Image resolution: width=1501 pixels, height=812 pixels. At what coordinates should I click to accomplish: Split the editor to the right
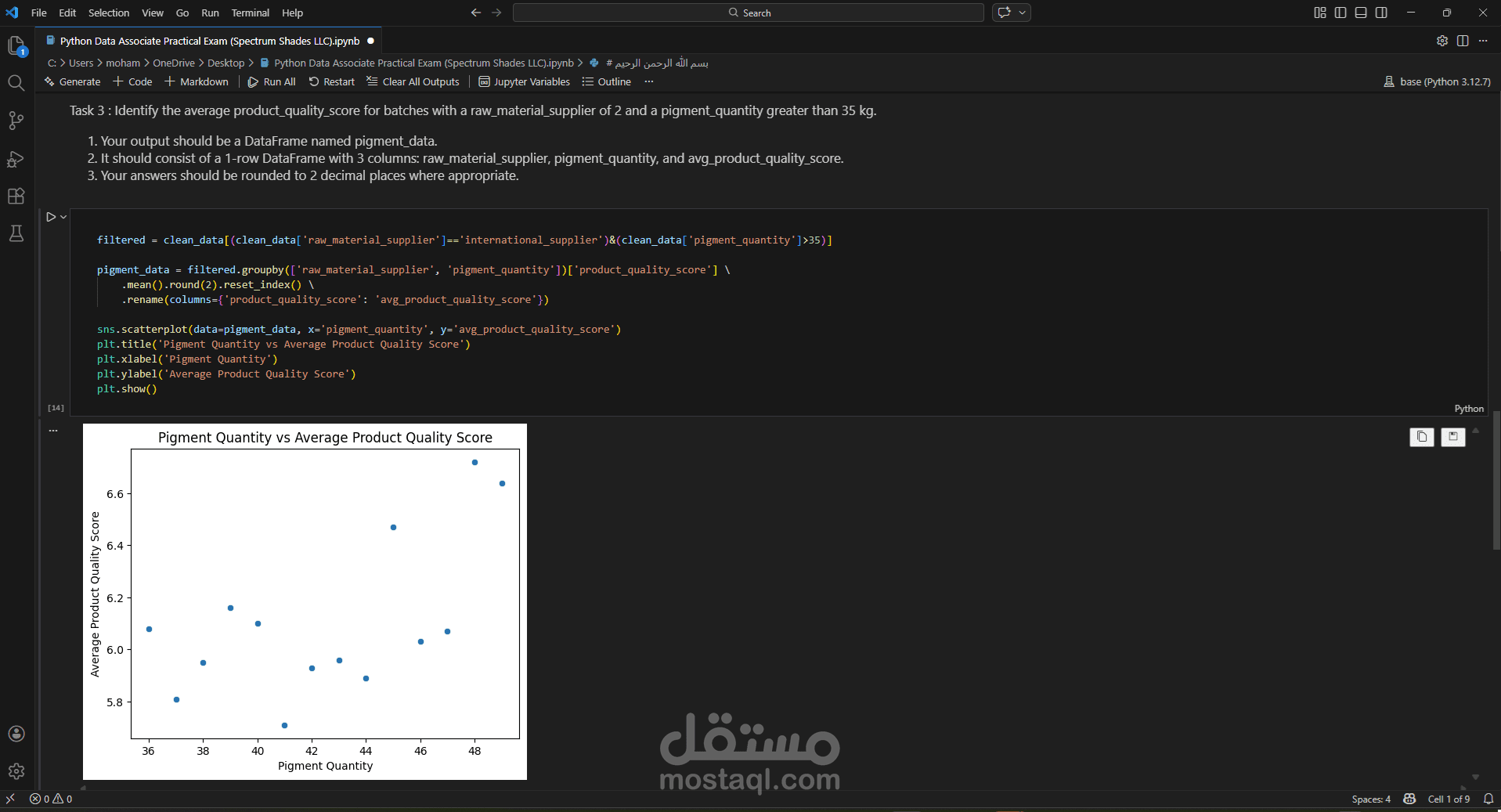tap(1463, 41)
